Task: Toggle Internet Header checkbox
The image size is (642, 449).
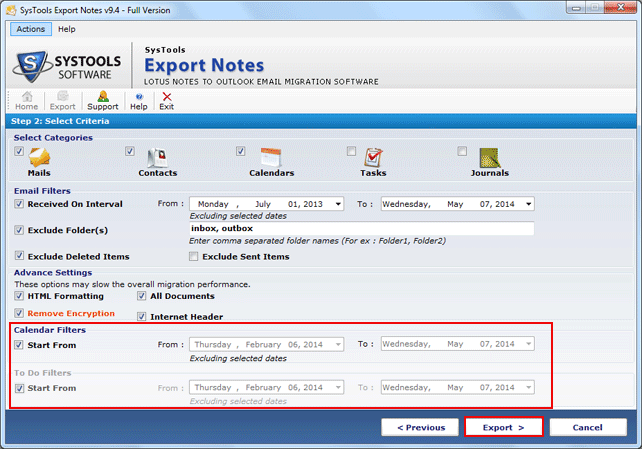Action: 141,316
